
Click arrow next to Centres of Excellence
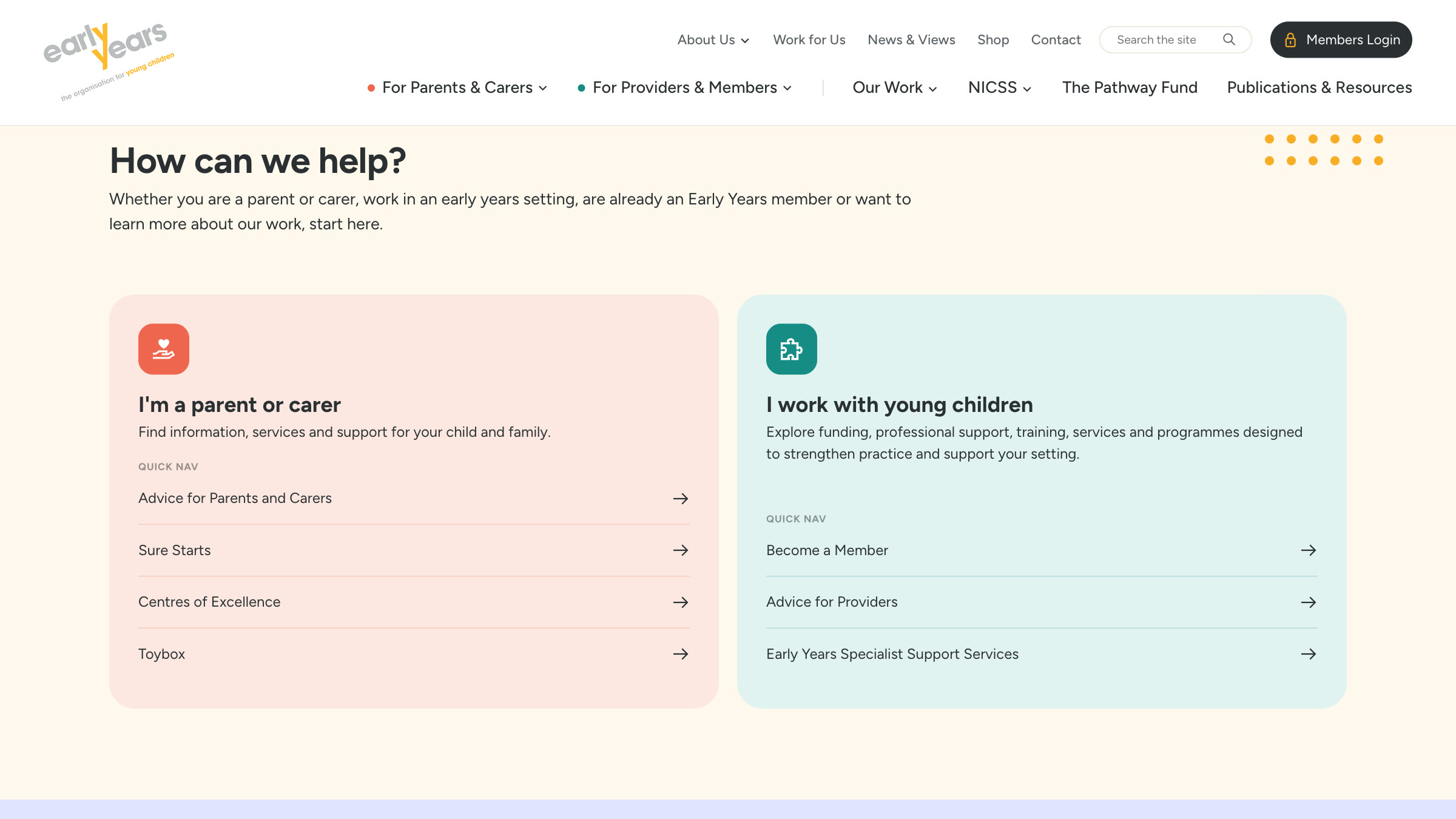tap(681, 602)
